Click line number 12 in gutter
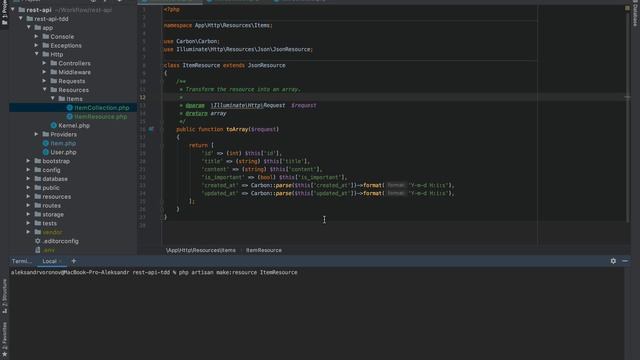This screenshot has width=640, height=360. (142, 97)
